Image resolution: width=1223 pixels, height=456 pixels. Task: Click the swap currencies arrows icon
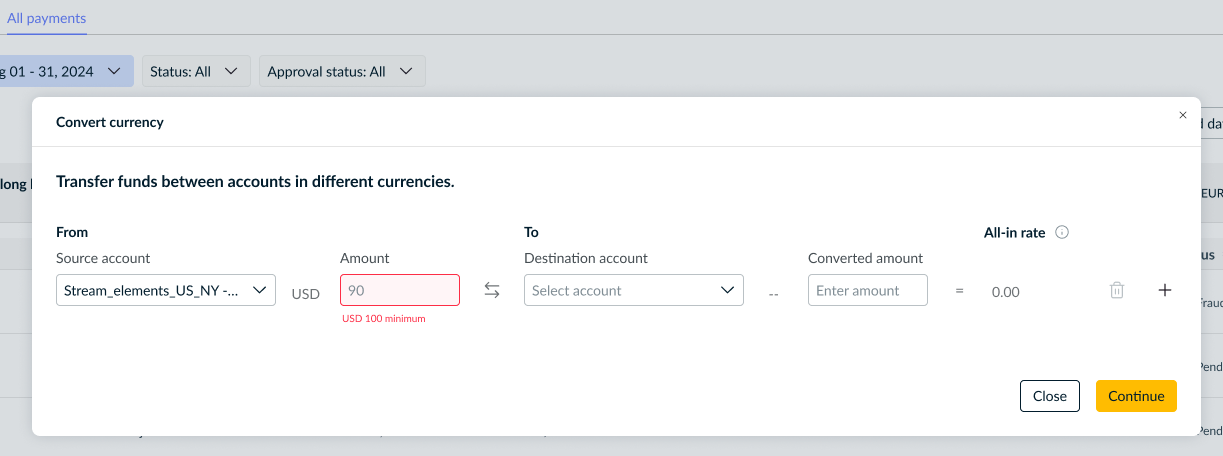click(x=492, y=290)
